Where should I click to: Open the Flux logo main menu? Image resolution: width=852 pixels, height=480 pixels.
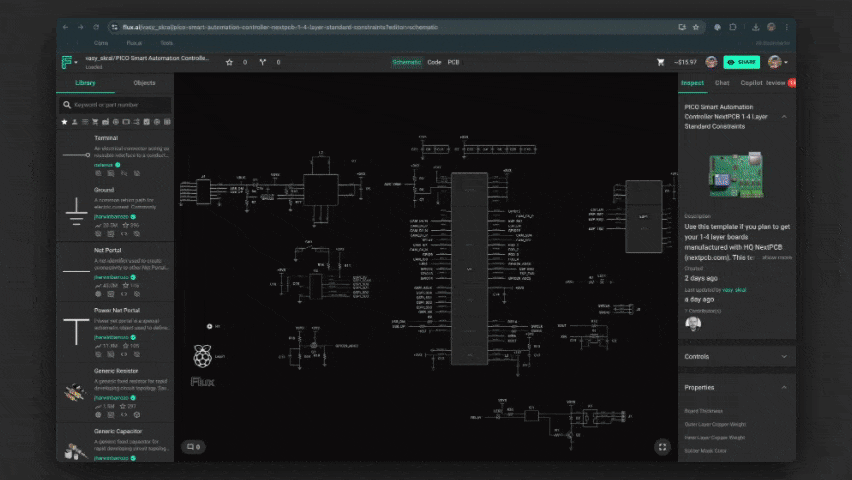[67, 62]
